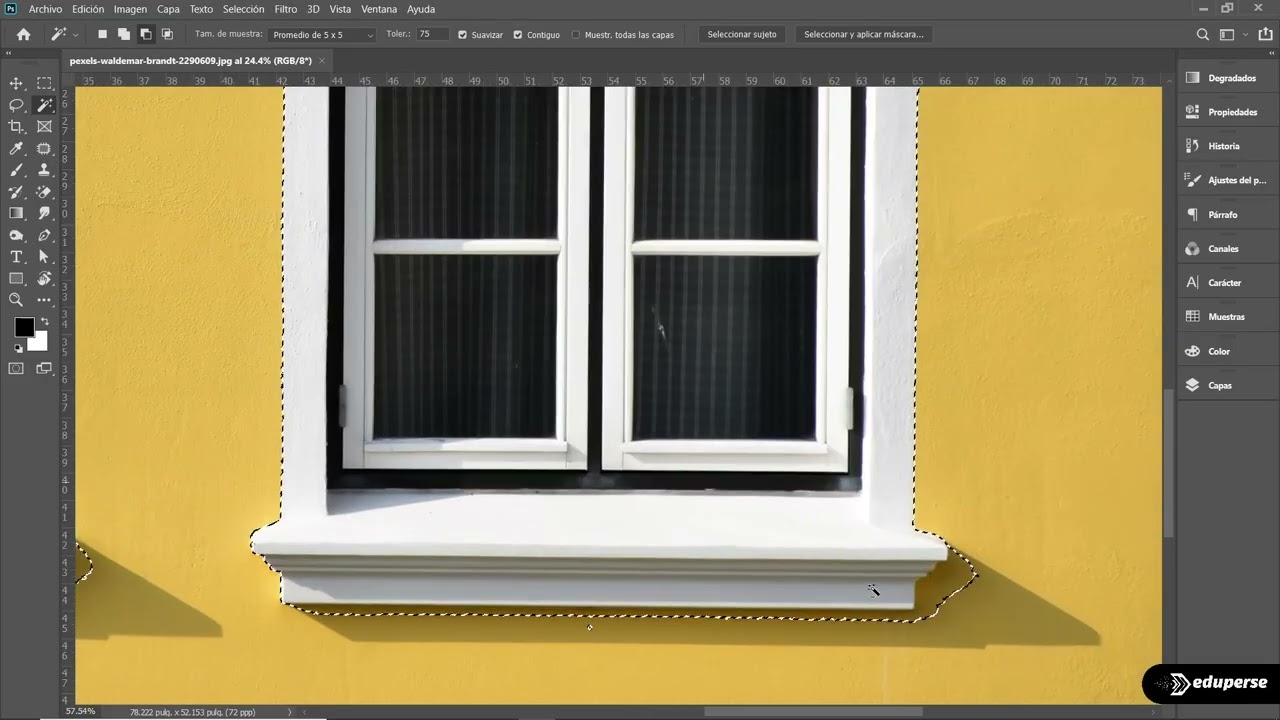The height and width of the screenshot is (720, 1280).
Task: Select the Crop tool
Action: pos(16,127)
